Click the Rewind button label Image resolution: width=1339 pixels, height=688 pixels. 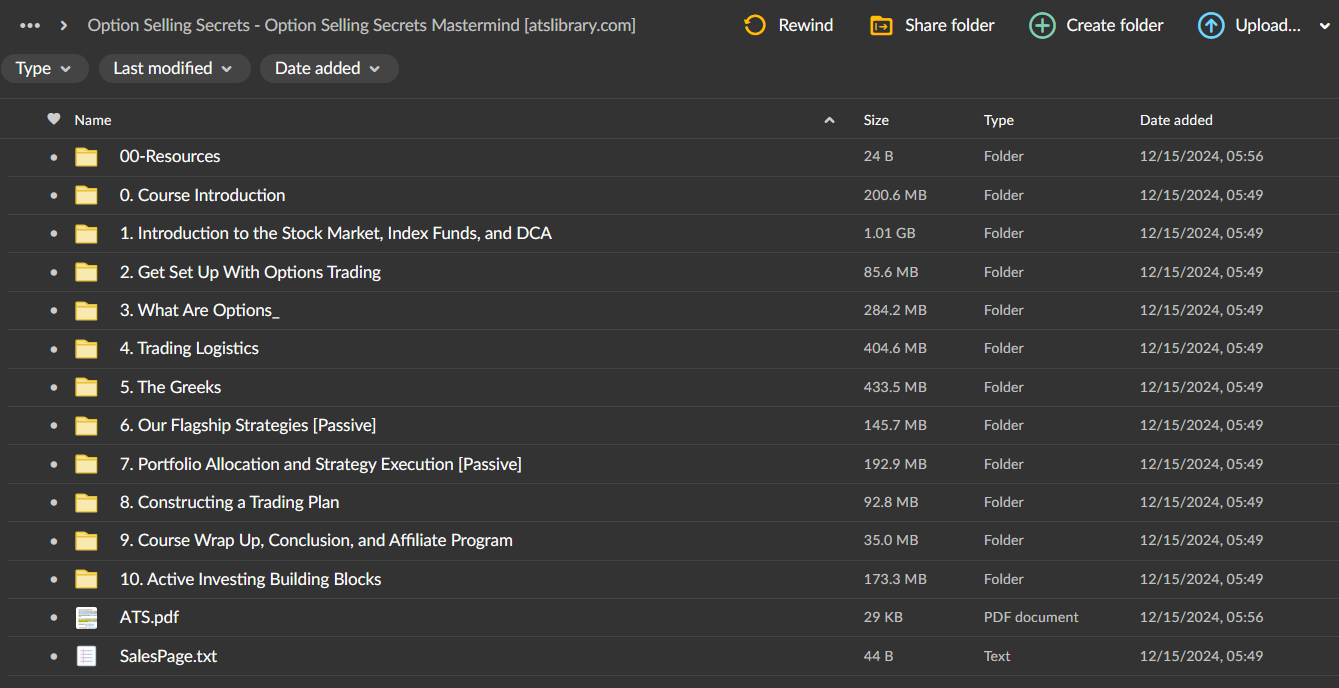click(x=806, y=25)
